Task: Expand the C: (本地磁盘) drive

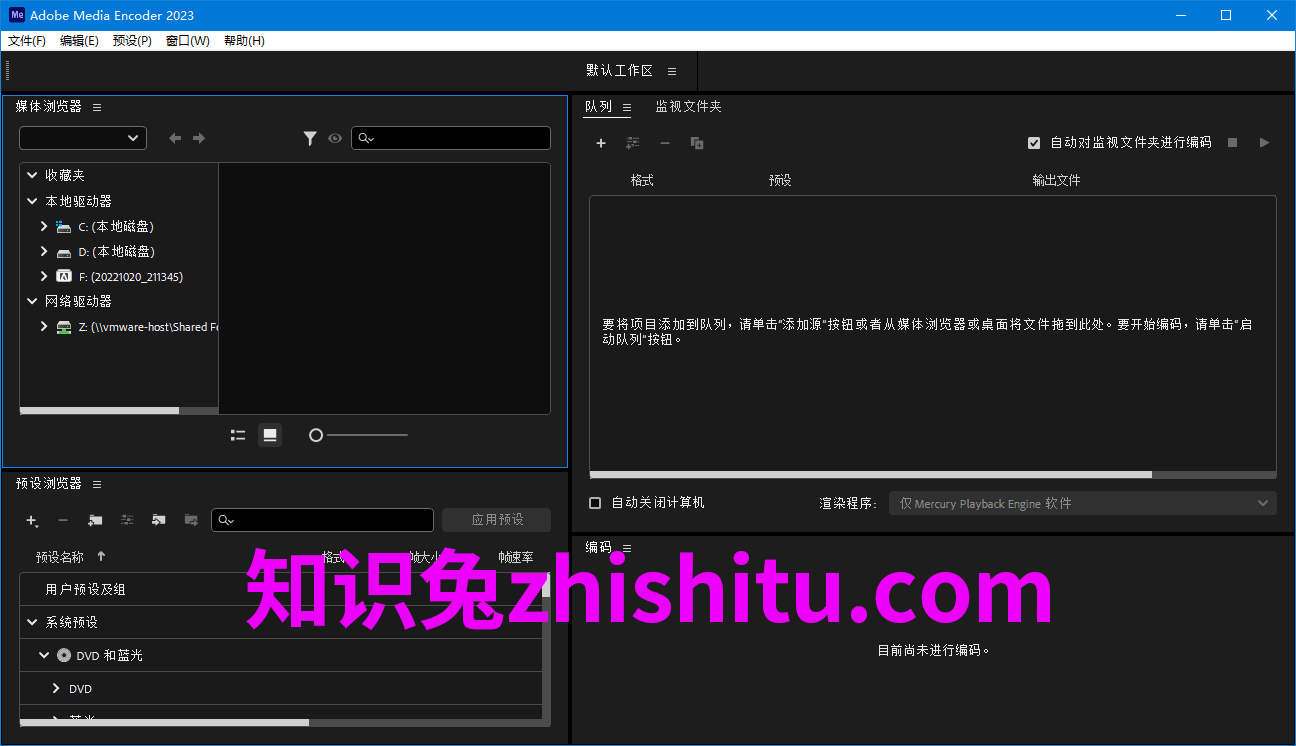Action: coord(44,226)
